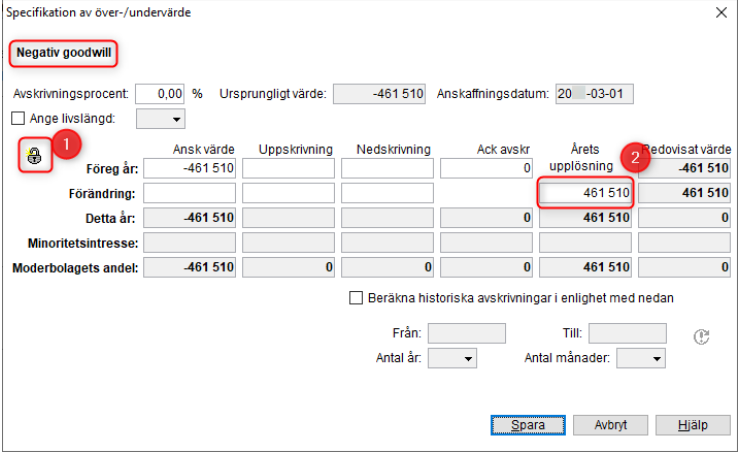Click the Förändring Redovisat värde cell
This screenshot has height=458, width=748.
(x=684, y=193)
